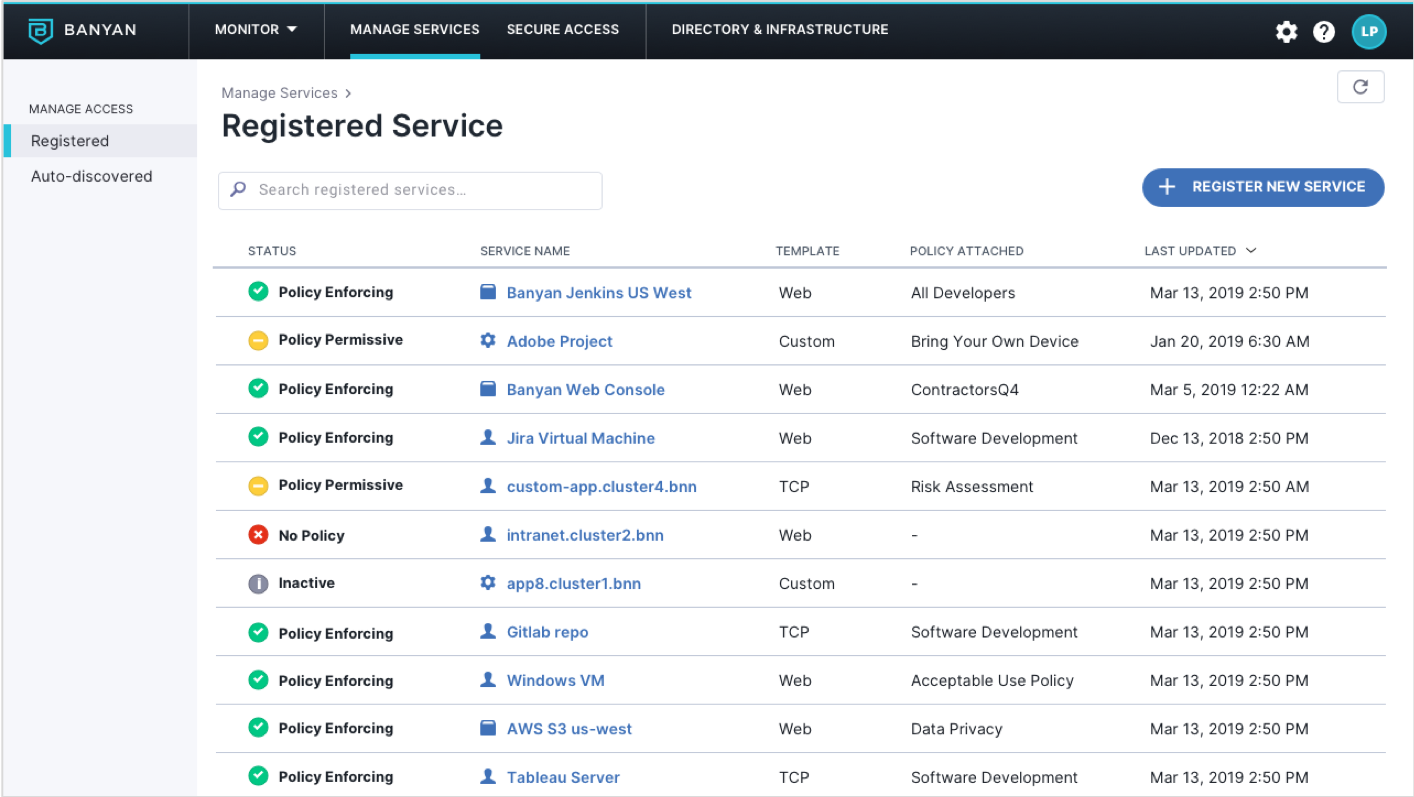This screenshot has height=797, width=1414.
Task: Click the breadcrumb chevron after Manage Services
Action: pos(348,93)
